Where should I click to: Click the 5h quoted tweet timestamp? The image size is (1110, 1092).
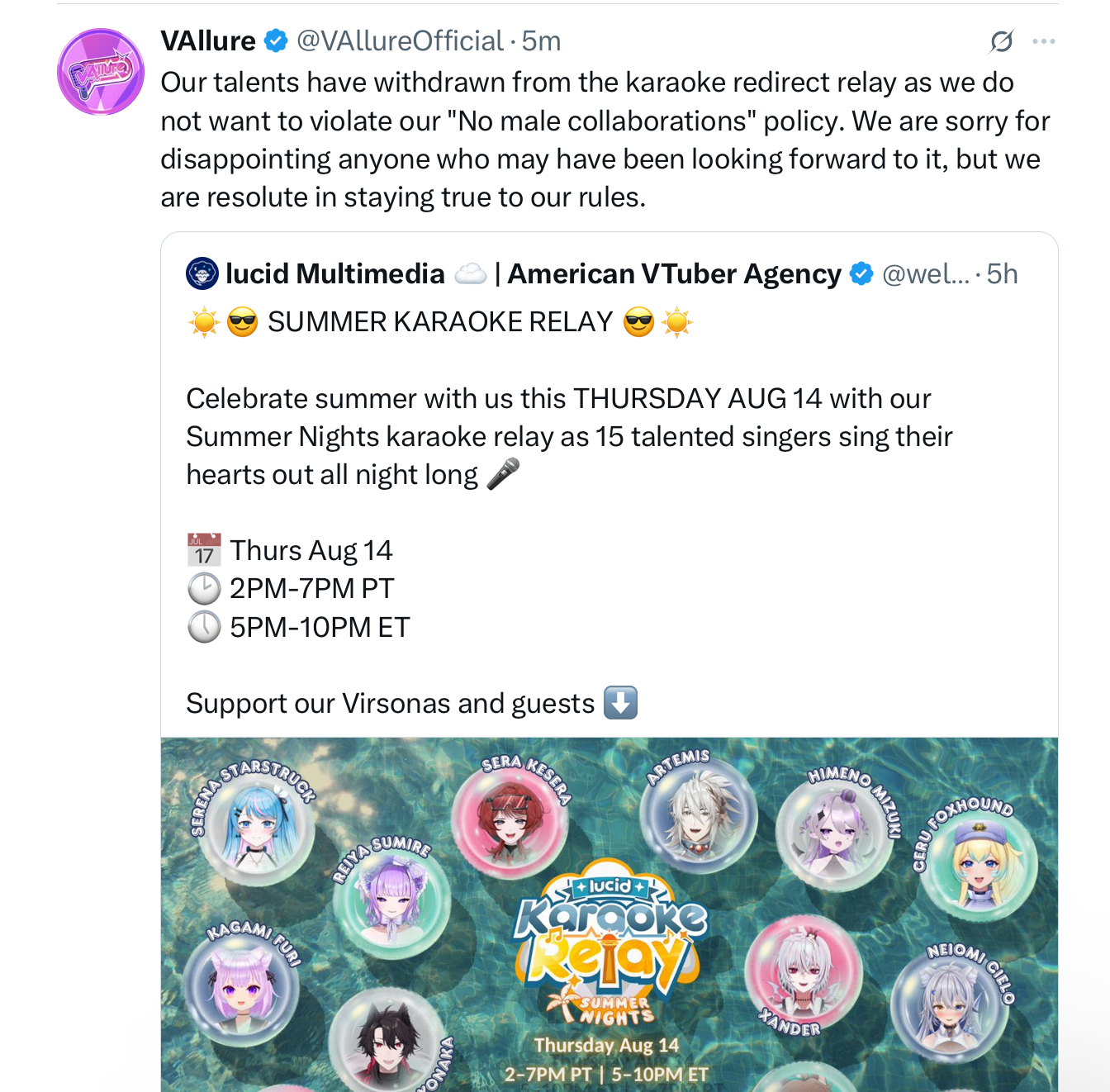point(1002,273)
